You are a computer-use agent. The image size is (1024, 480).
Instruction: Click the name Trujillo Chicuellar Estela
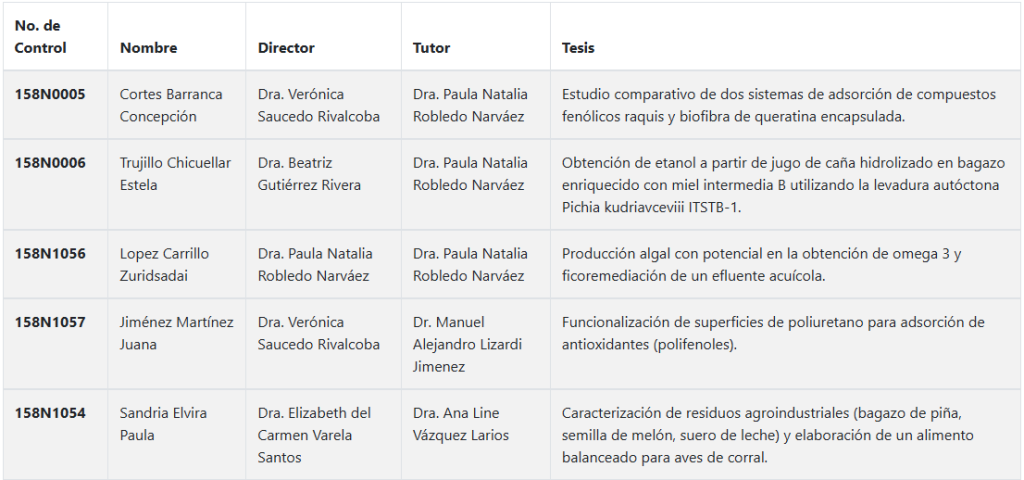pyautogui.click(x=175, y=174)
